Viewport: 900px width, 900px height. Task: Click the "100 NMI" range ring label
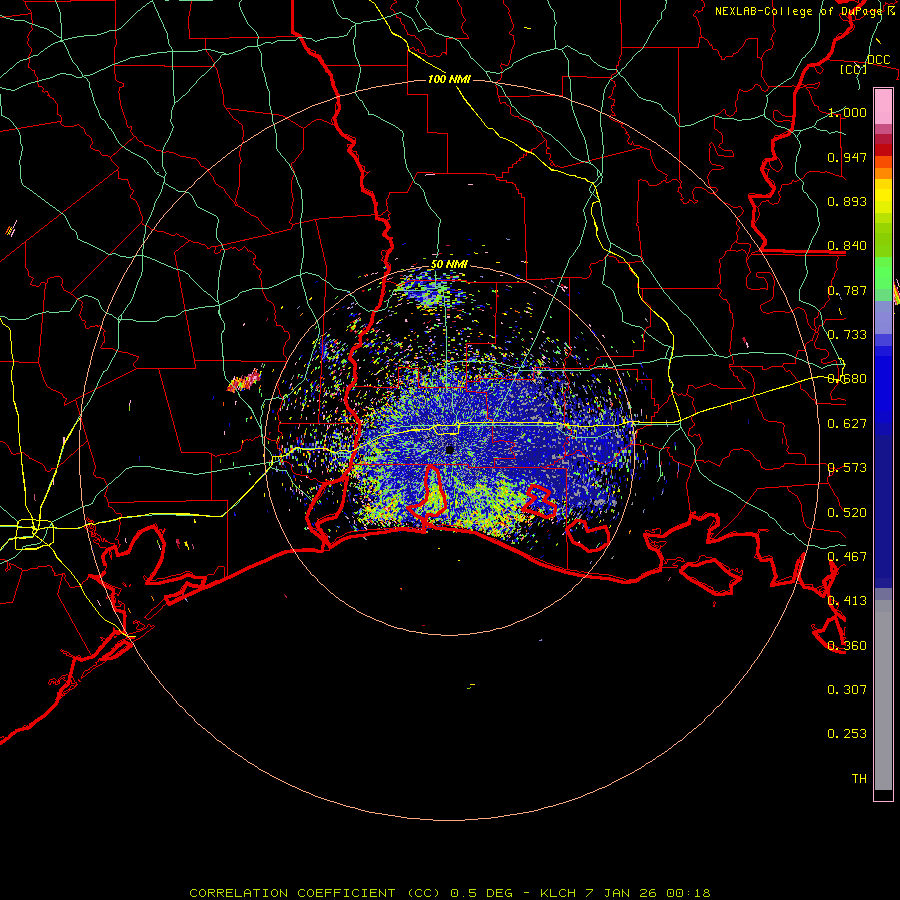tap(449, 79)
